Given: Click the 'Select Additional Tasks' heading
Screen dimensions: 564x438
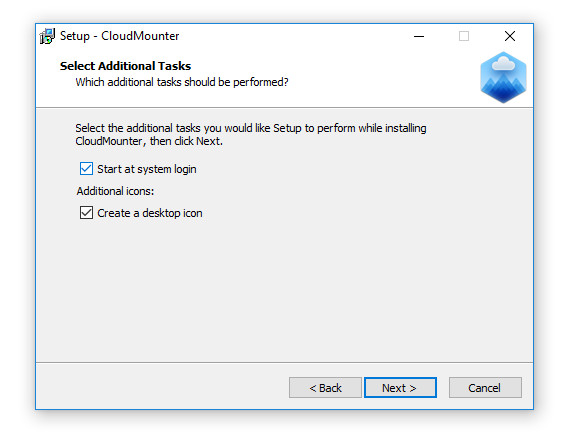Looking at the screenshot, I should (x=125, y=66).
